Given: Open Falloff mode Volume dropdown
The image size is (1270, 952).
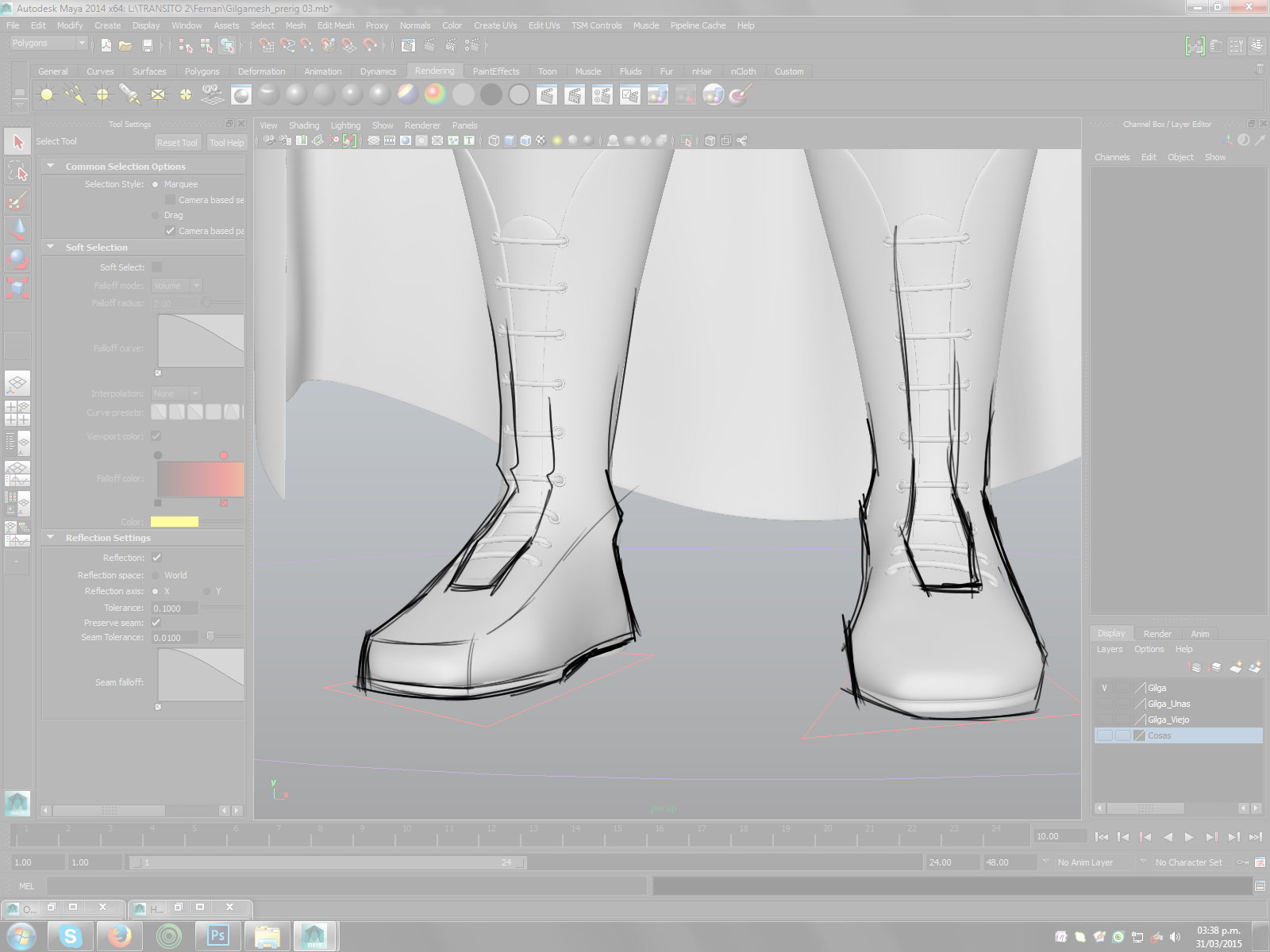Looking at the screenshot, I should (x=177, y=286).
